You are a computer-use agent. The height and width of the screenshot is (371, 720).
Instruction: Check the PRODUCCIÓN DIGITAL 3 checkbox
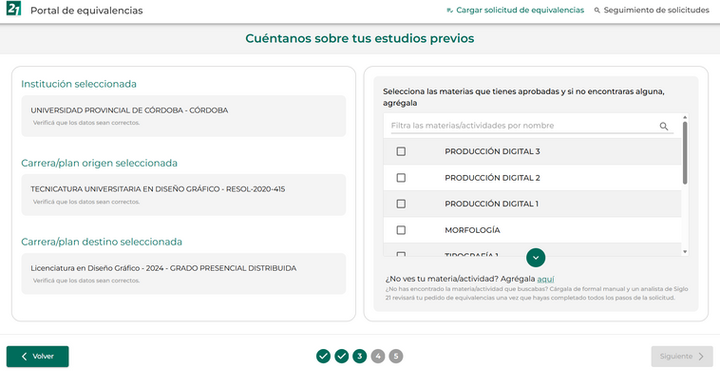[401, 151]
